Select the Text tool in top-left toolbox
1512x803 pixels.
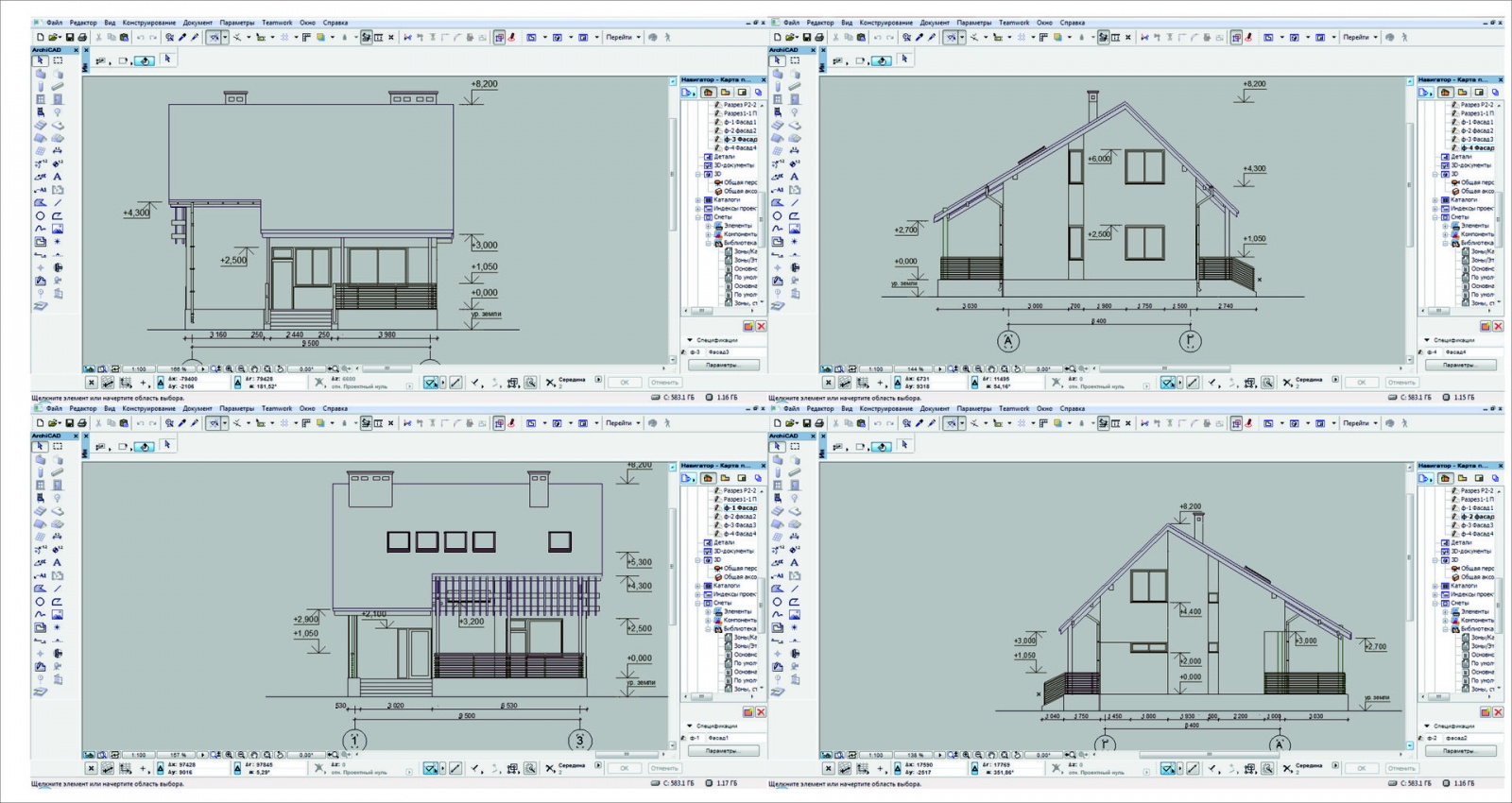point(58,177)
